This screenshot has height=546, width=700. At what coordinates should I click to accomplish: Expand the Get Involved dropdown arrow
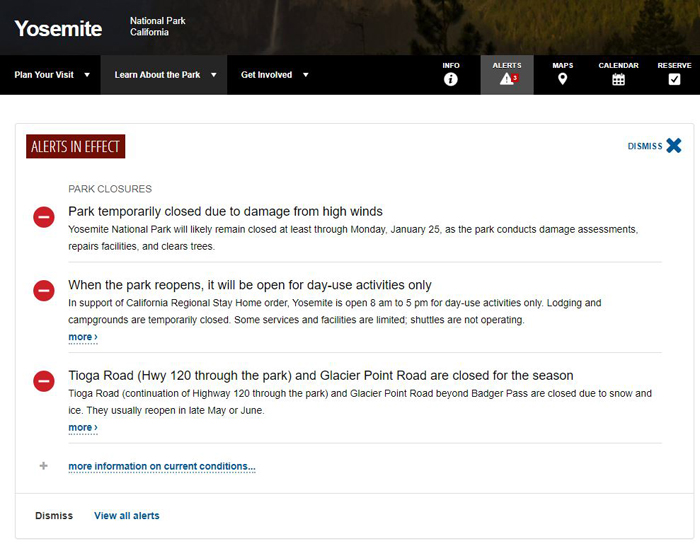[x=306, y=75]
